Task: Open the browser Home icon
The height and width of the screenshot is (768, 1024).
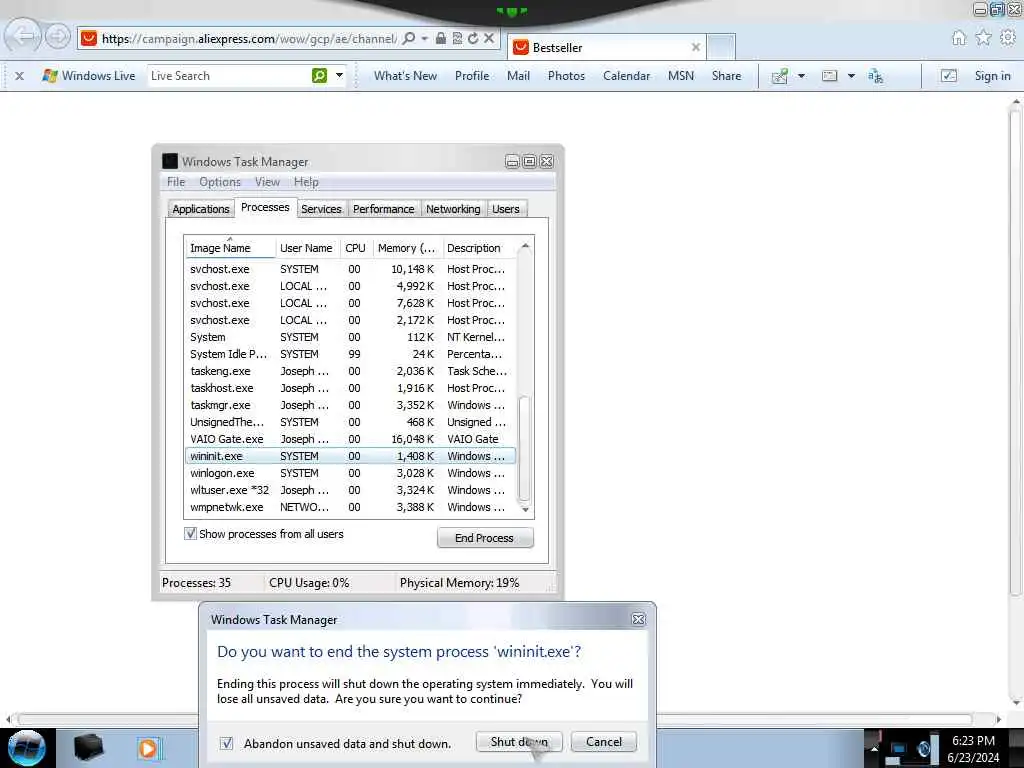Action: [x=959, y=38]
